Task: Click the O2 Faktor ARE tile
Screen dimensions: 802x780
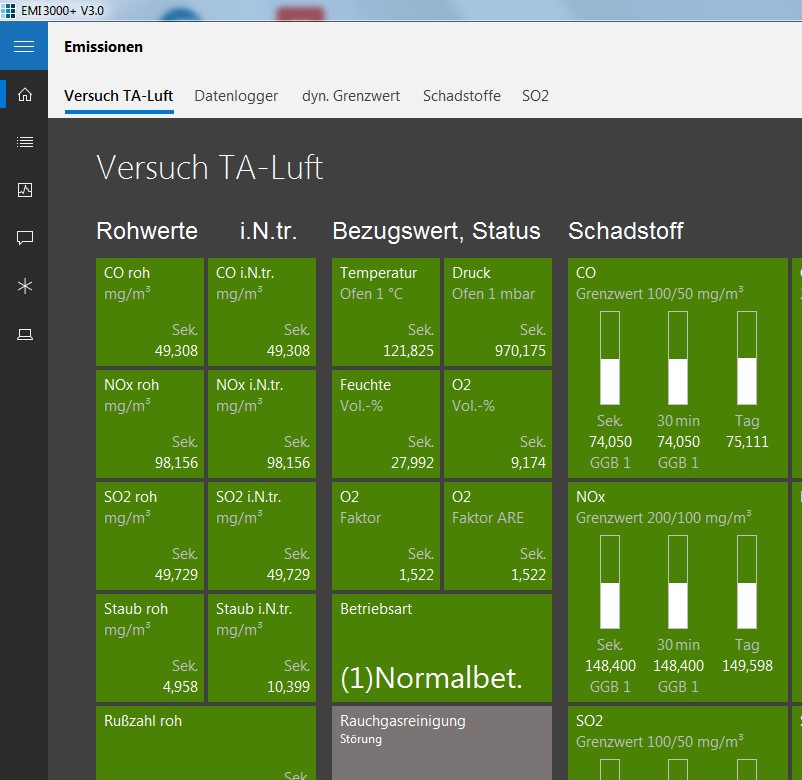Action: tap(498, 536)
